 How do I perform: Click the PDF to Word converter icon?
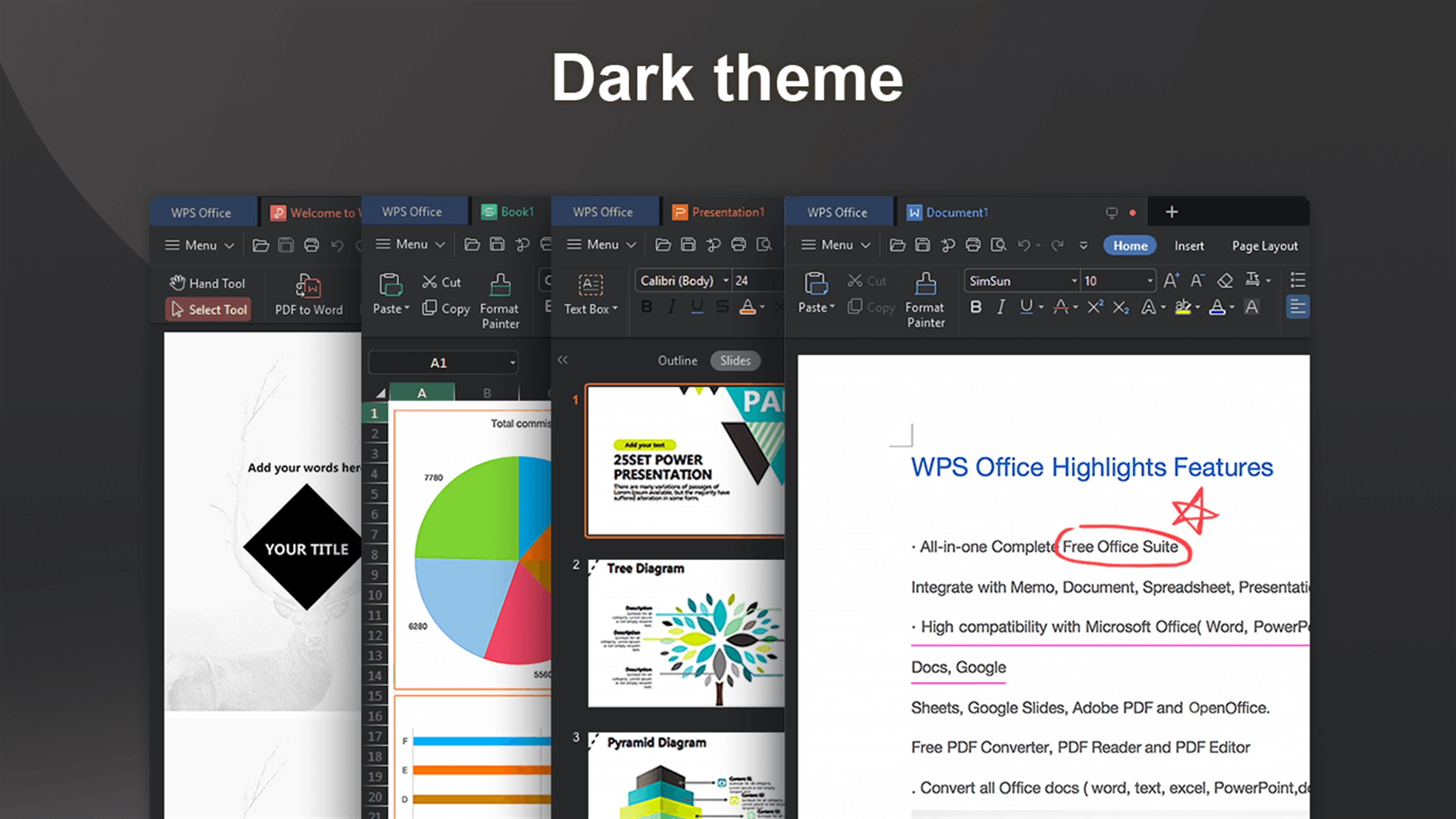309,286
